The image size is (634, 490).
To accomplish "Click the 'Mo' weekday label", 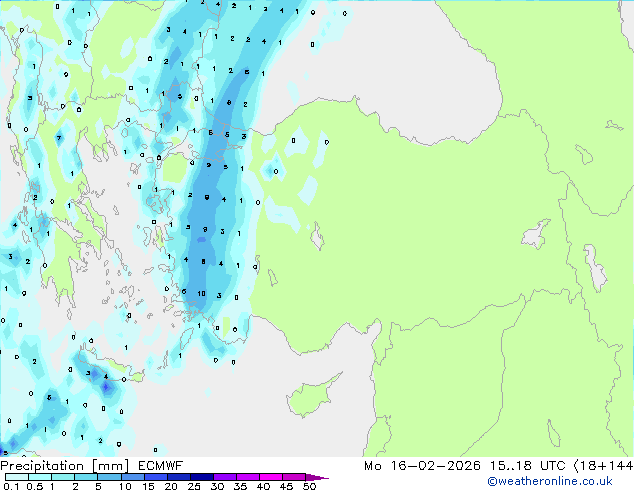I will 373,466.
